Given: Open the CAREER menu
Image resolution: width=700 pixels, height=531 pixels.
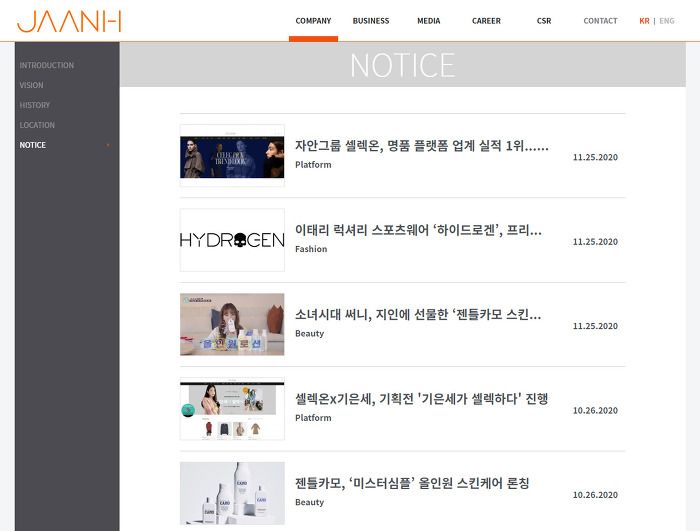Looking at the screenshot, I should pos(486,21).
